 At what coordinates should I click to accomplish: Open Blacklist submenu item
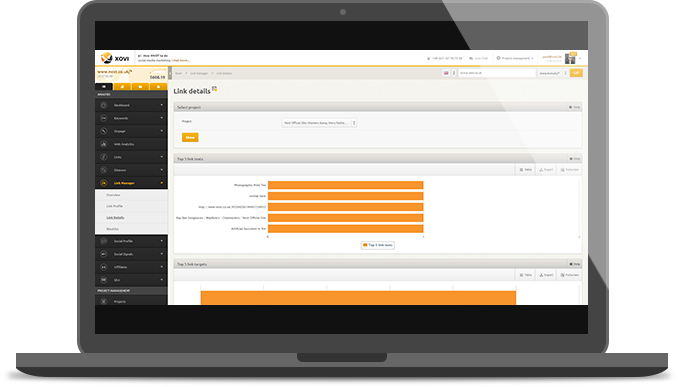(112, 229)
